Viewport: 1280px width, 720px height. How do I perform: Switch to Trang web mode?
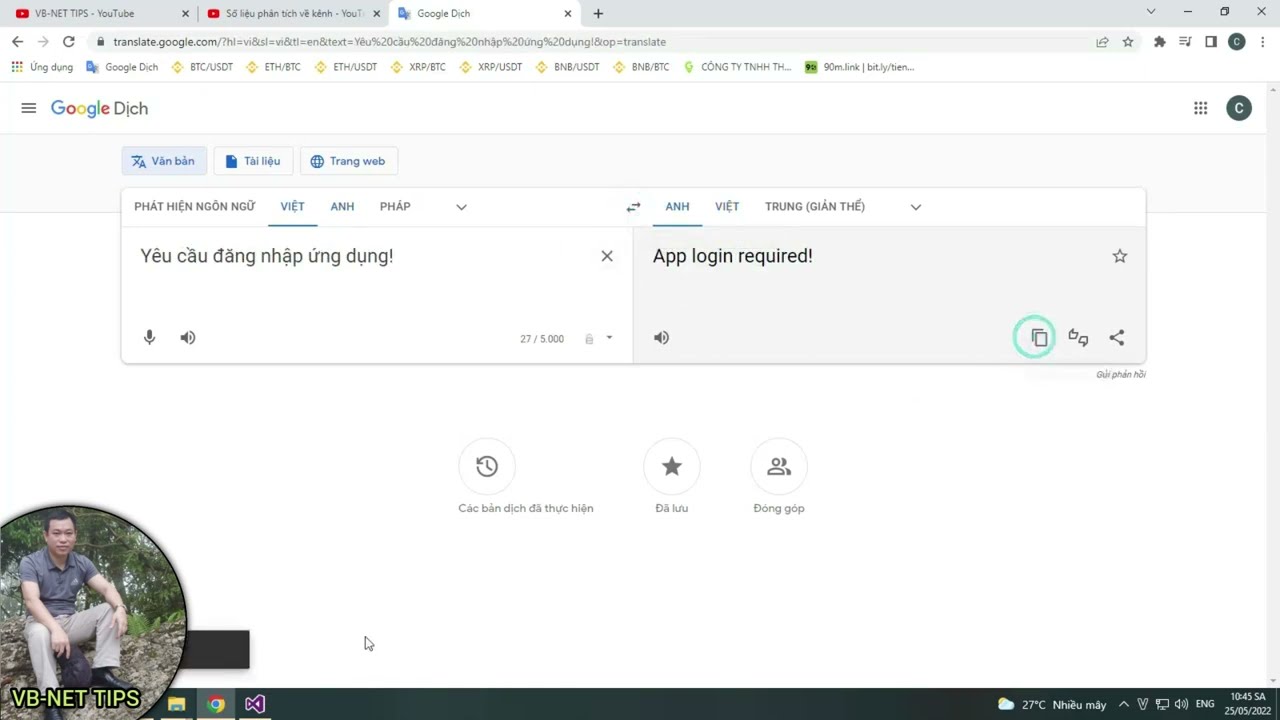[x=348, y=161]
